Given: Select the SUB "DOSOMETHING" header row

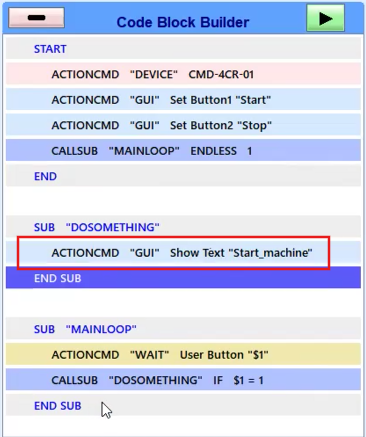Looking at the screenshot, I should (183, 227).
